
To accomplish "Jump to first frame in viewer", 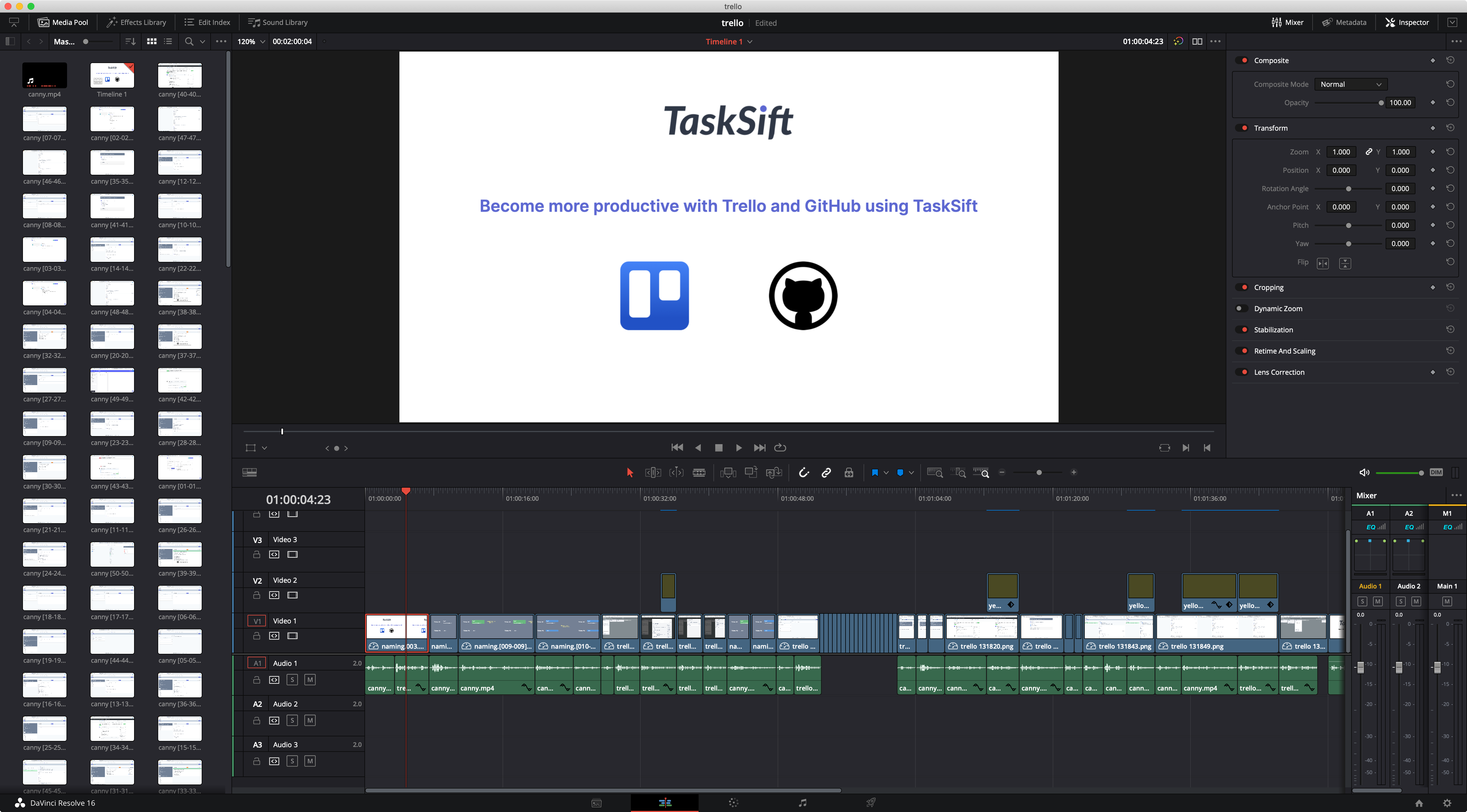I will coord(677,448).
